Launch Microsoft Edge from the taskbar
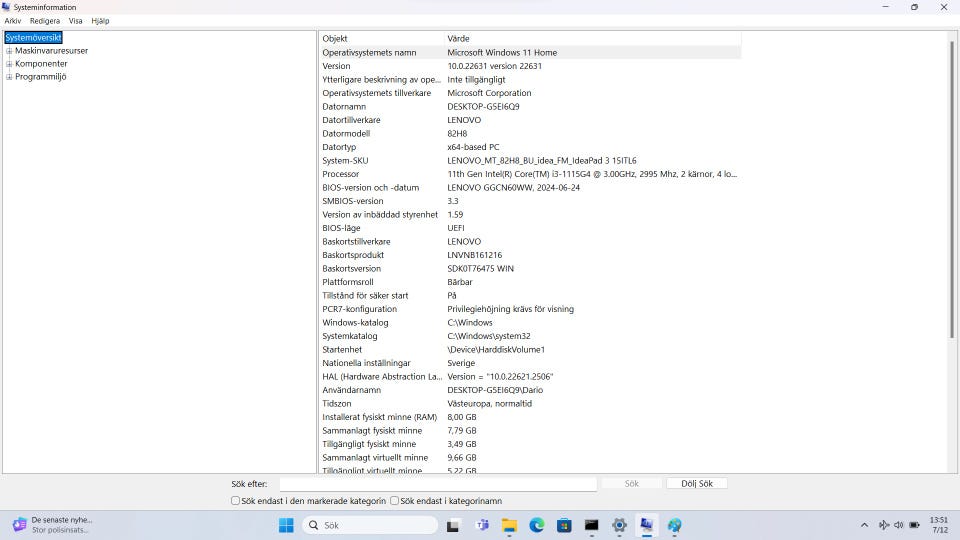960x540 pixels. point(536,525)
